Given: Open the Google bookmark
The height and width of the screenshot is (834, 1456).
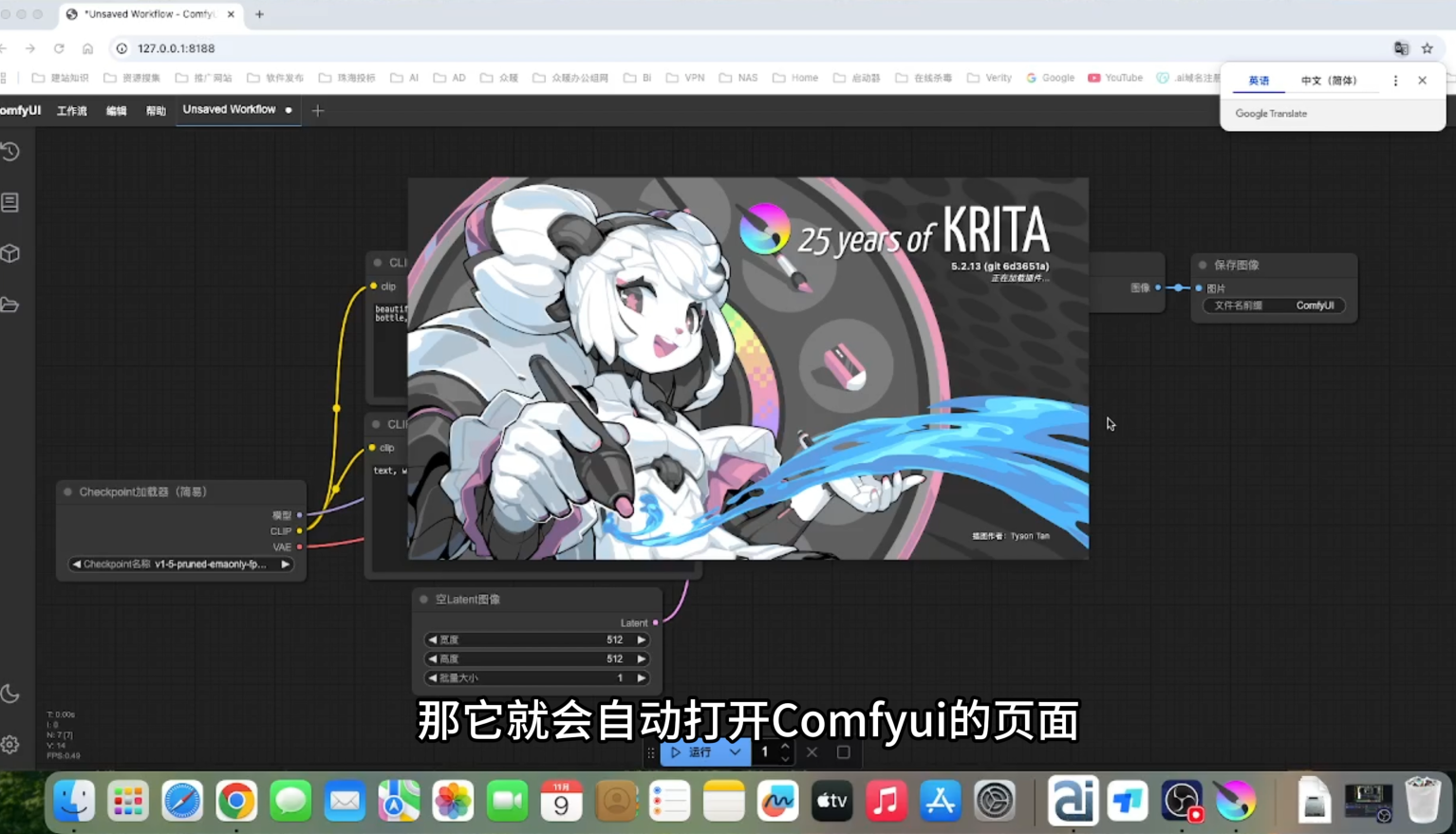Looking at the screenshot, I should point(1051,78).
